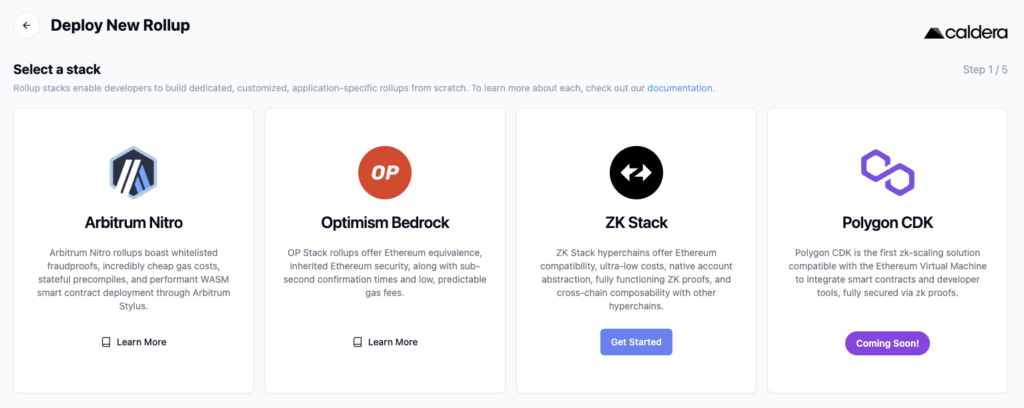Viewport: 1024px width, 408px height.
Task: Select the ZK Stack card title
Action: pyautogui.click(x=636, y=222)
